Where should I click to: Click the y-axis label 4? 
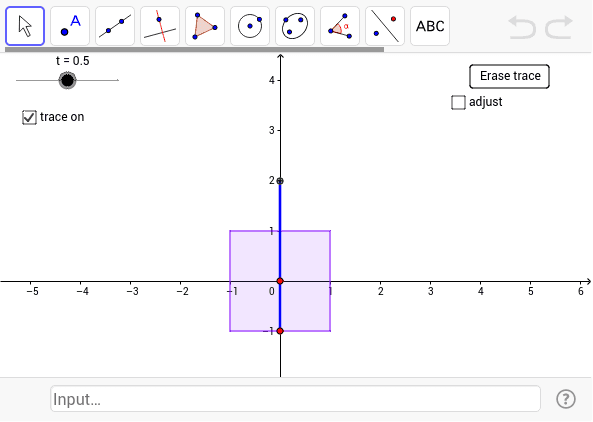point(272,80)
